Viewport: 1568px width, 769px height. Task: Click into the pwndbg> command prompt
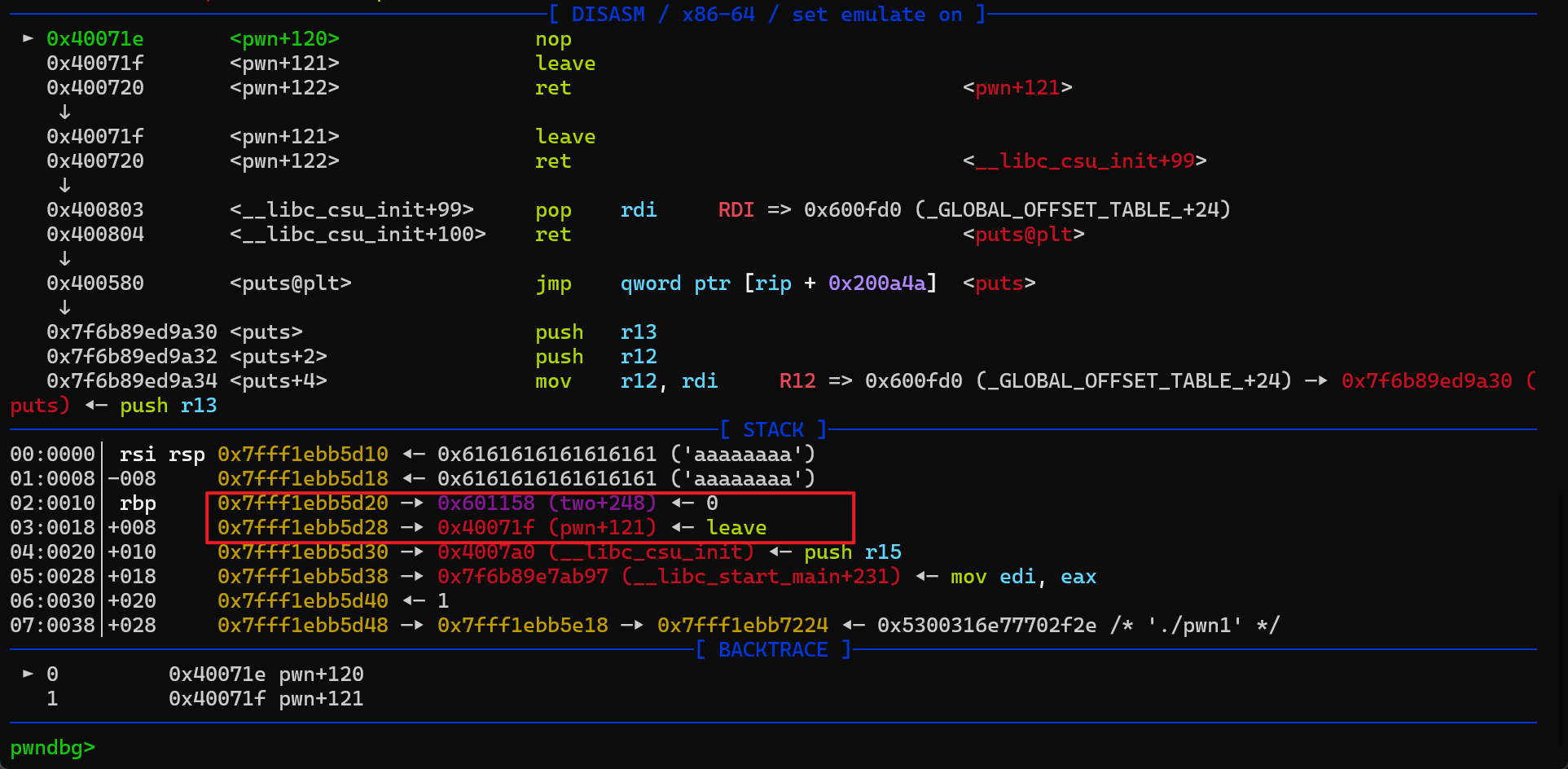(52, 747)
